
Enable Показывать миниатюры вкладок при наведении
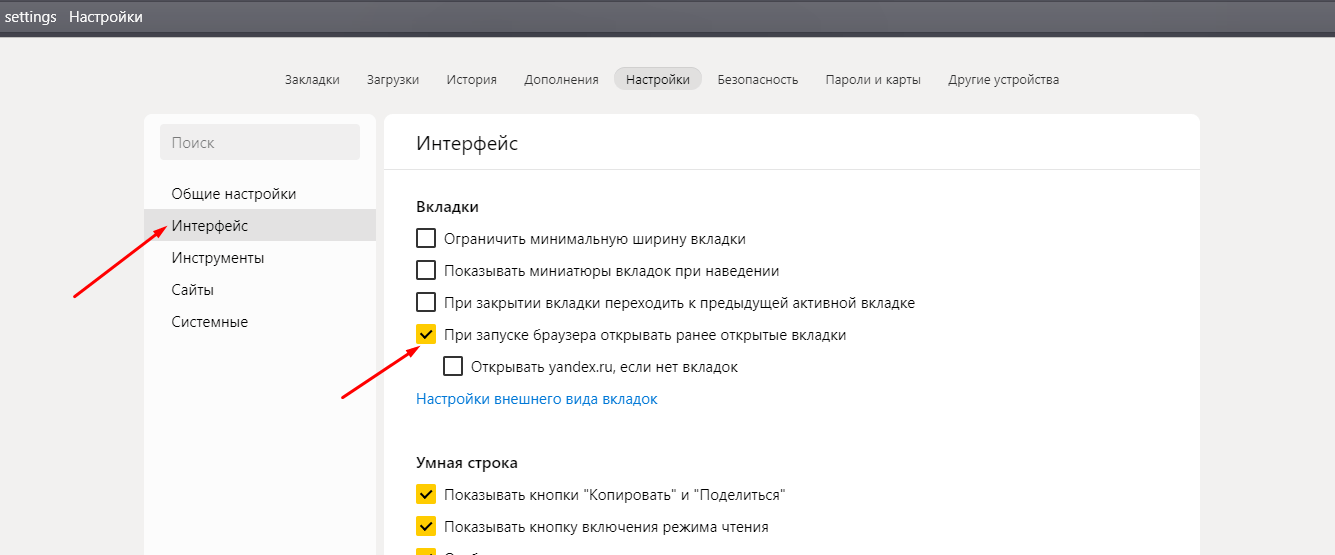click(x=426, y=271)
